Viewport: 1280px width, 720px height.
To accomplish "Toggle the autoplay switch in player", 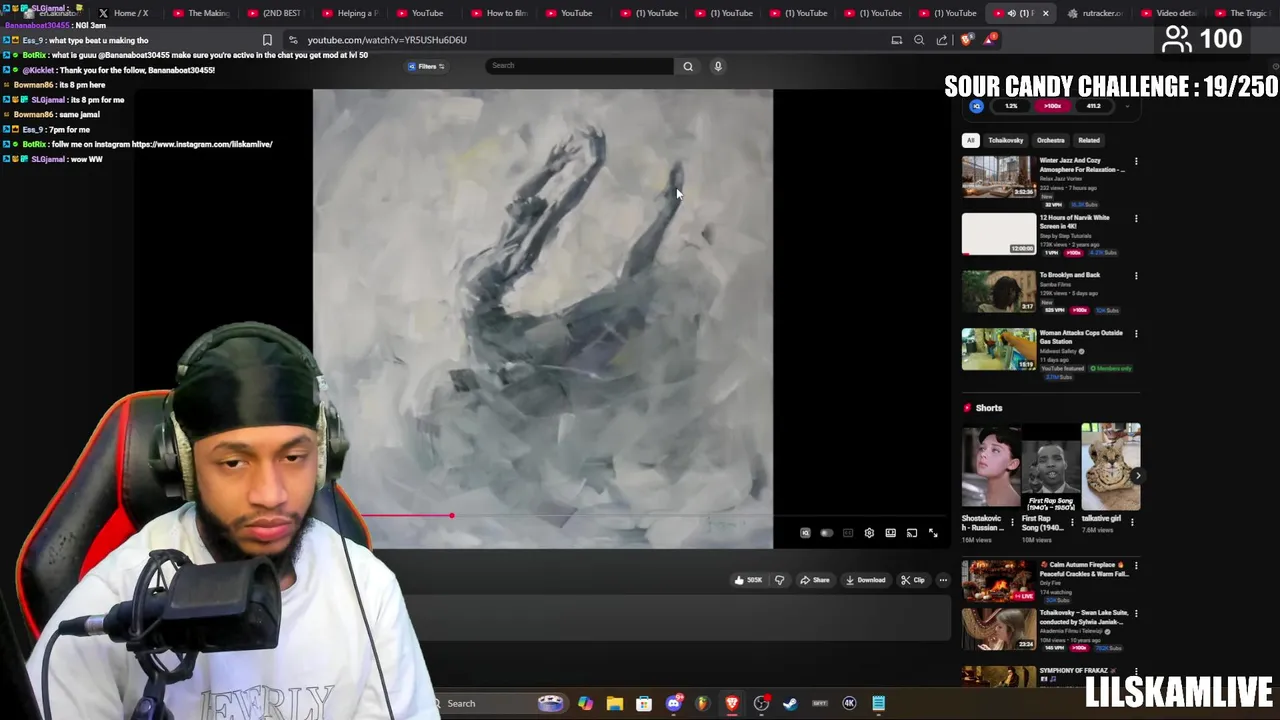I will pyautogui.click(x=826, y=533).
